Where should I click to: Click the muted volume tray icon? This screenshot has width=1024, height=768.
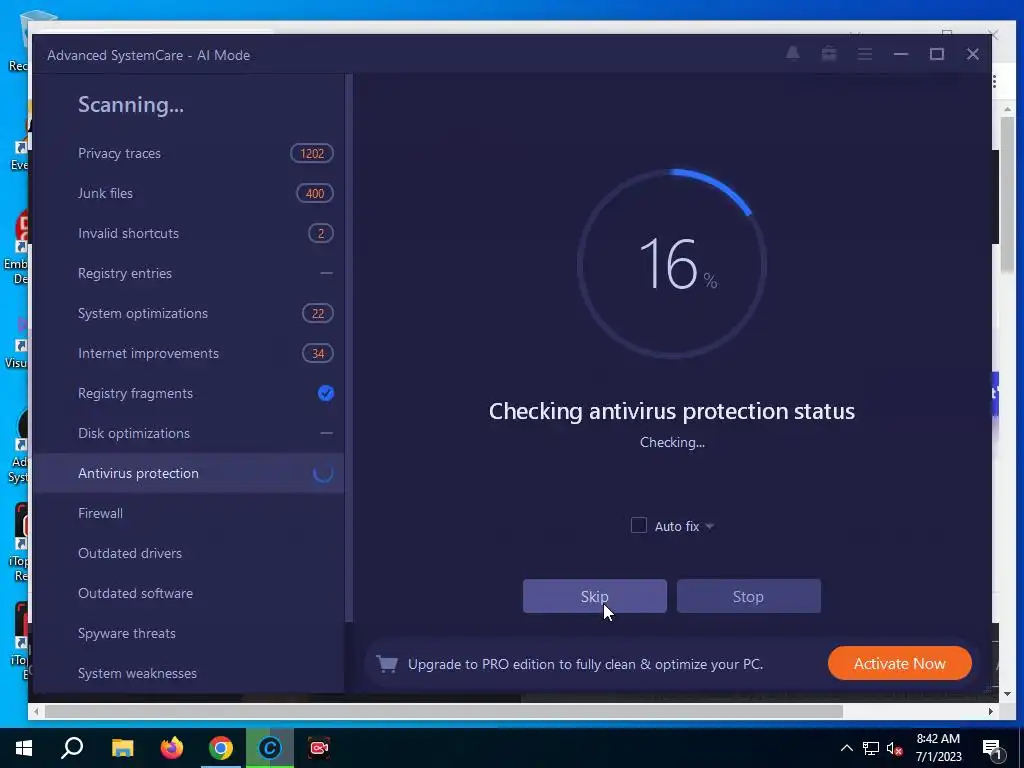click(895, 748)
